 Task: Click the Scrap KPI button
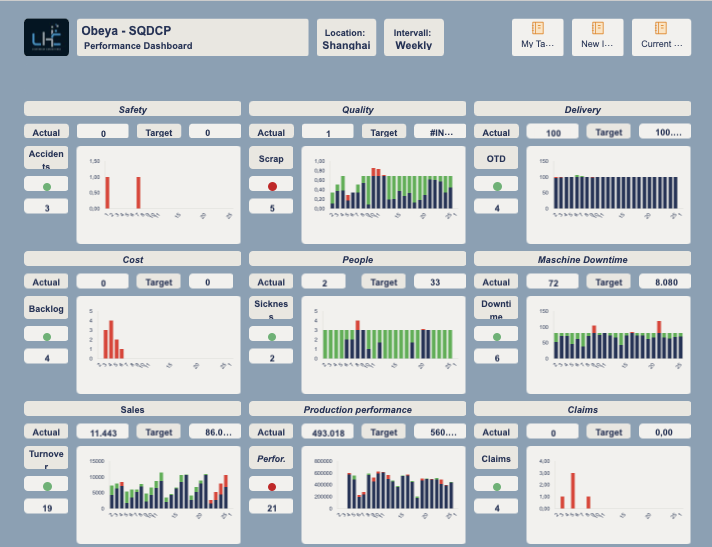(x=271, y=158)
